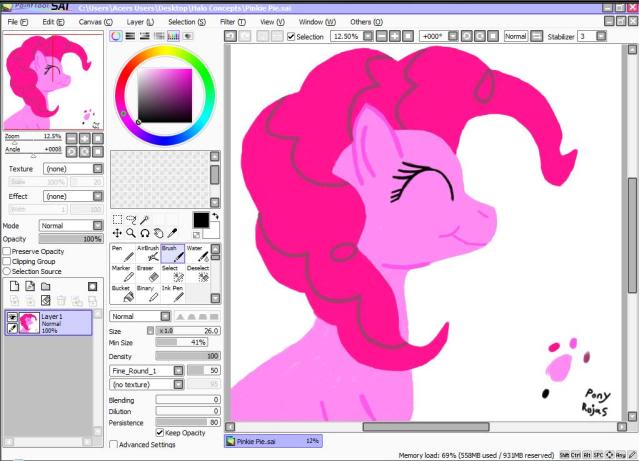Screen dimensions: 639x461
Task: Click the canvas horizontal scrollbar
Action: click(426, 427)
